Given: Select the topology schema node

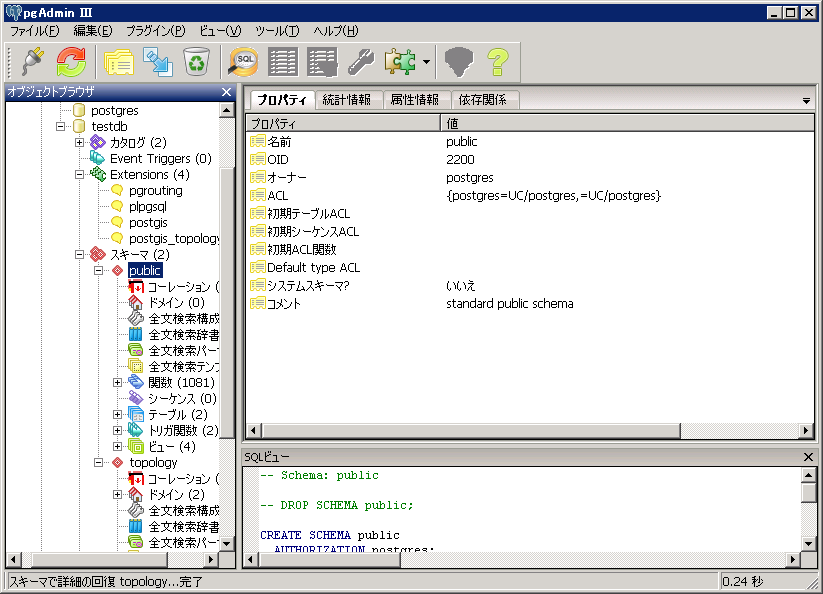Looking at the screenshot, I should pyautogui.click(x=153, y=462).
